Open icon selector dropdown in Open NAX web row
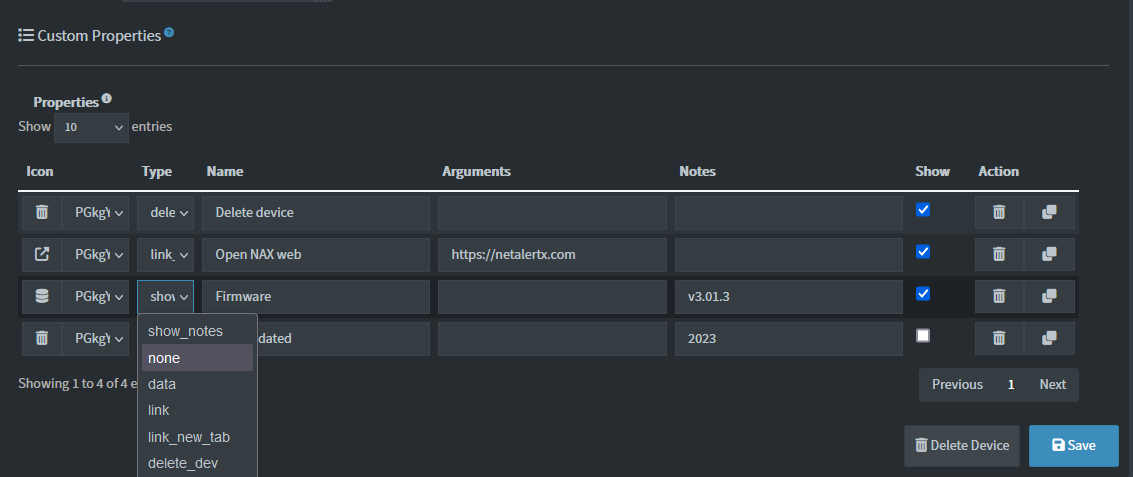1133x477 pixels. (96, 254)
